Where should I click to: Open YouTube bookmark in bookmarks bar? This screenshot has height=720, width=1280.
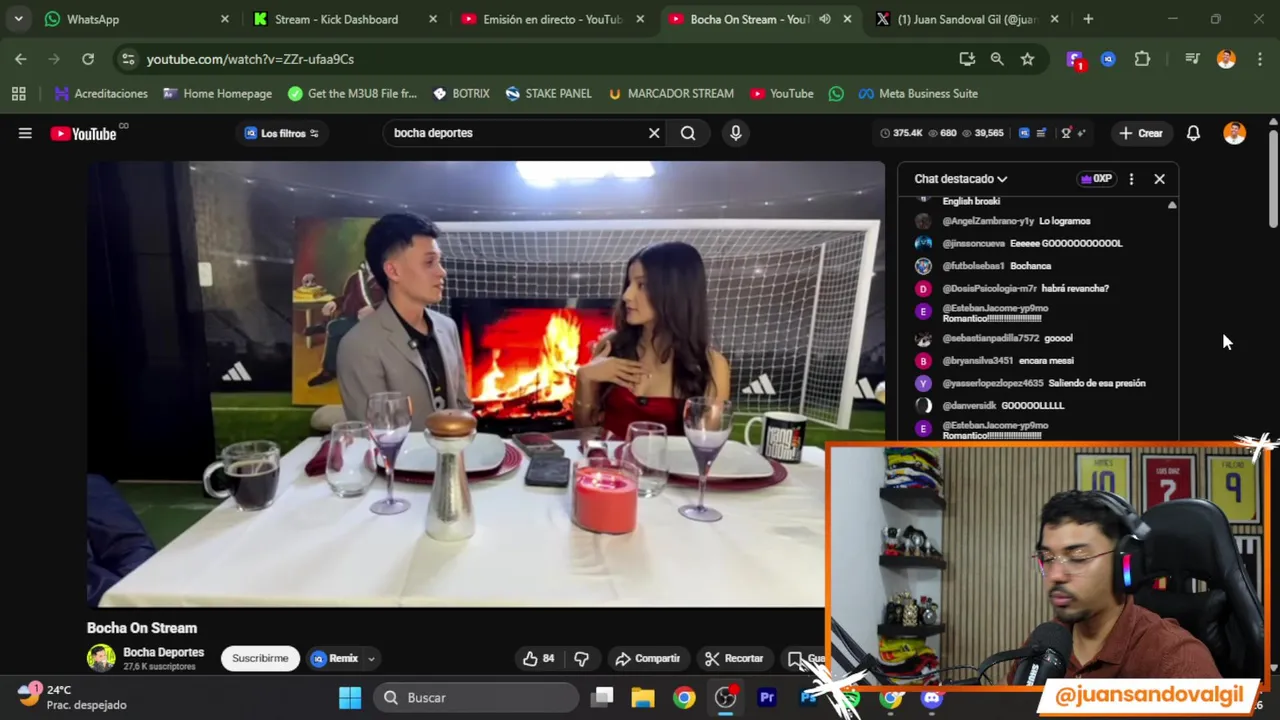click(x=782, y=93)
